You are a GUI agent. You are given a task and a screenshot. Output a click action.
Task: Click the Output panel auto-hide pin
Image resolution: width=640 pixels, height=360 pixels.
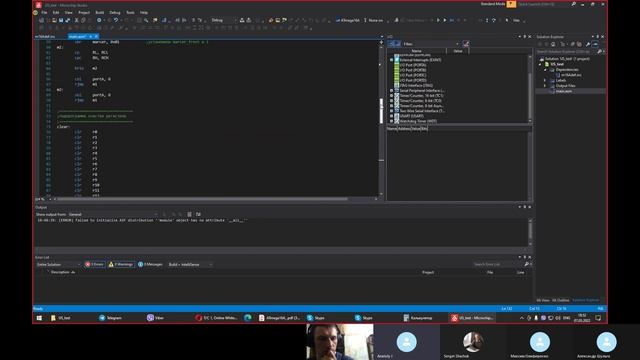(525, 207)
